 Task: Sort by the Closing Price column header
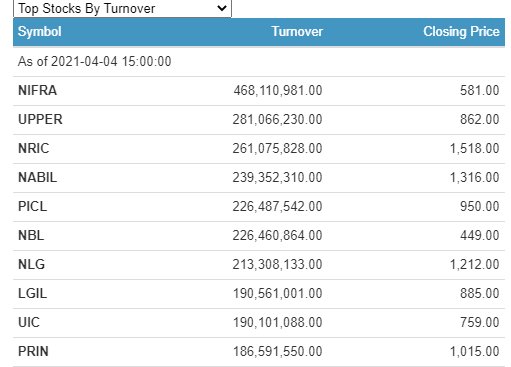[x=461, y=32]
